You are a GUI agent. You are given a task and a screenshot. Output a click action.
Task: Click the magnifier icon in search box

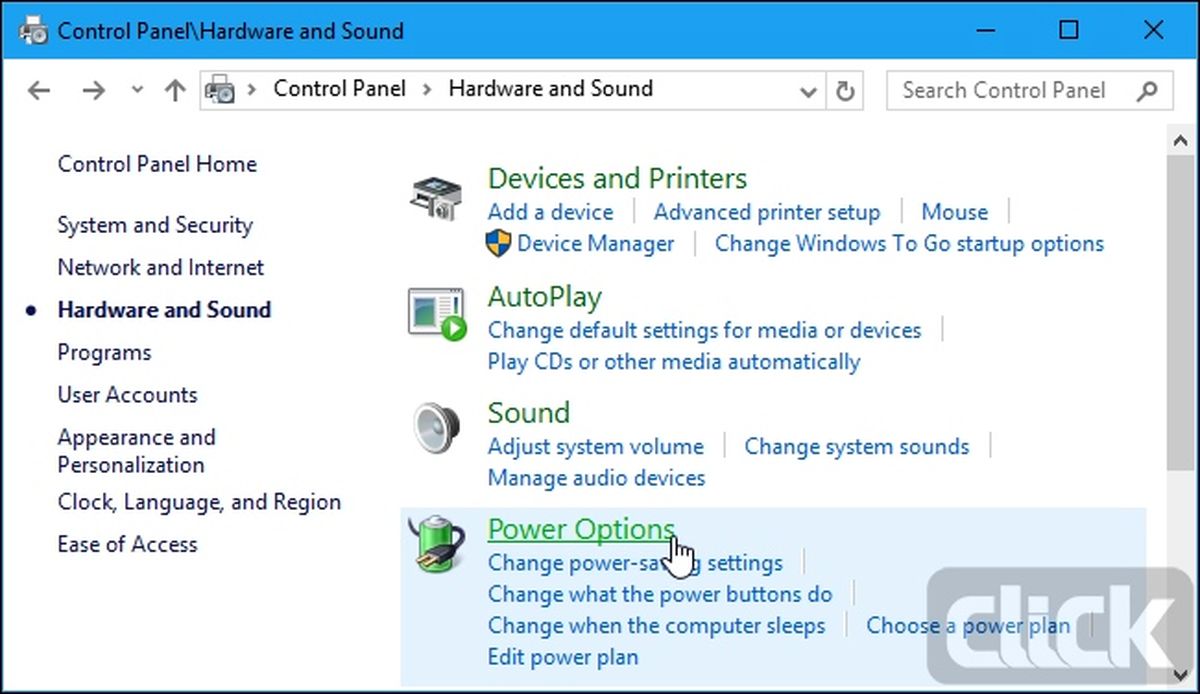pyautogui.click(x=1147, y=90)
